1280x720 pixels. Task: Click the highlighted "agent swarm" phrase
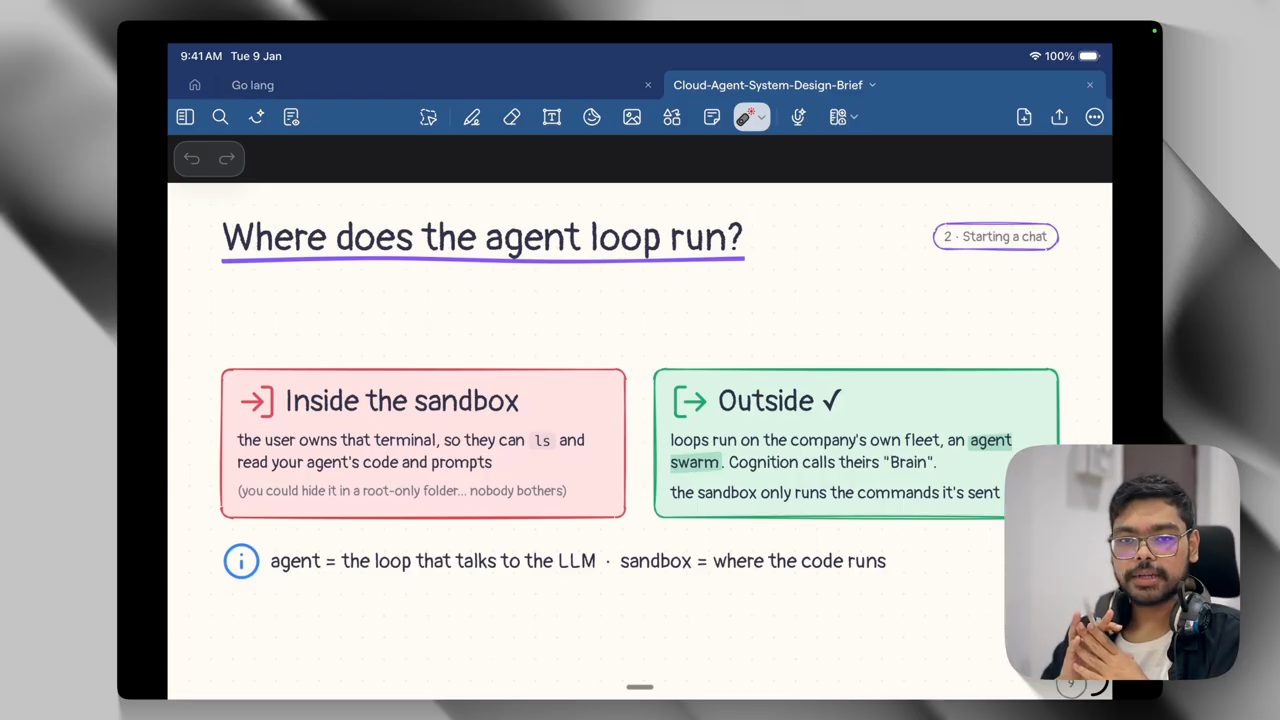pos(841,451)
